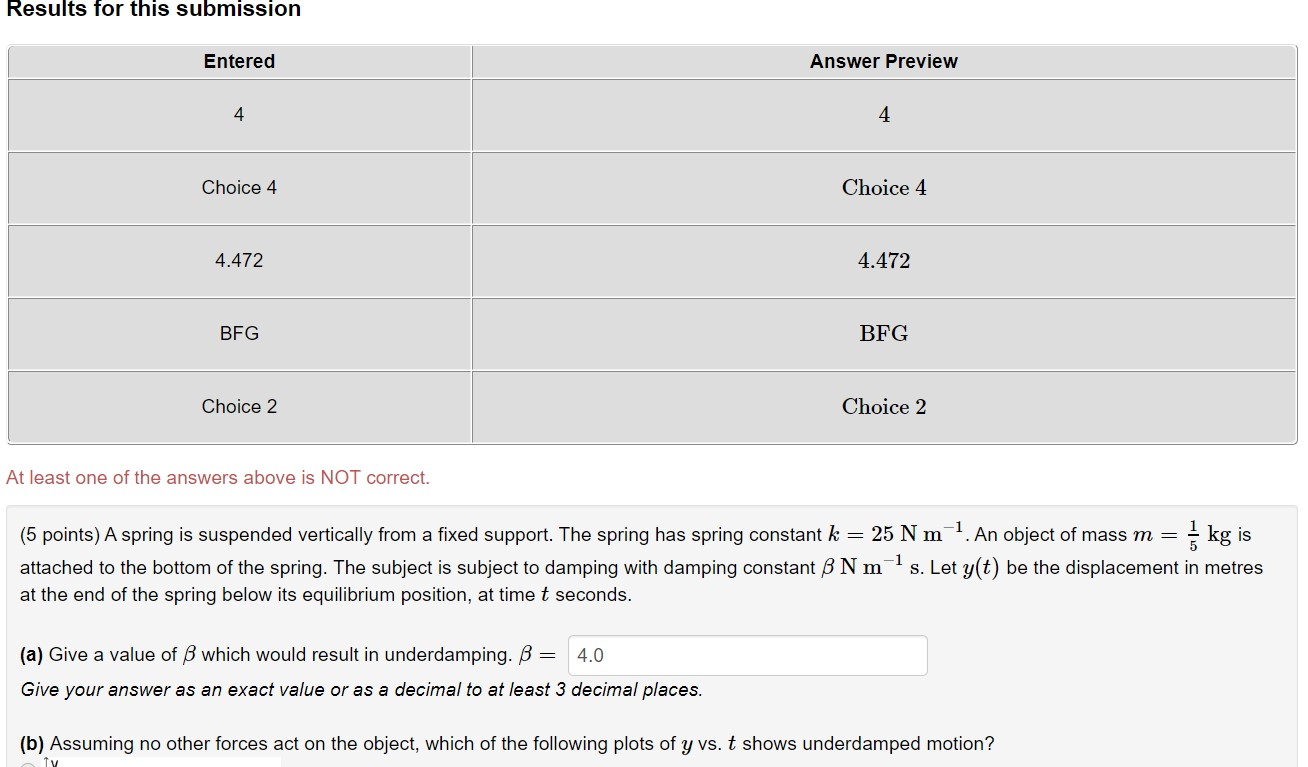Click the Entered cell containing 4
This screenshot has height=767, width=1308.
tap(238, 114)
